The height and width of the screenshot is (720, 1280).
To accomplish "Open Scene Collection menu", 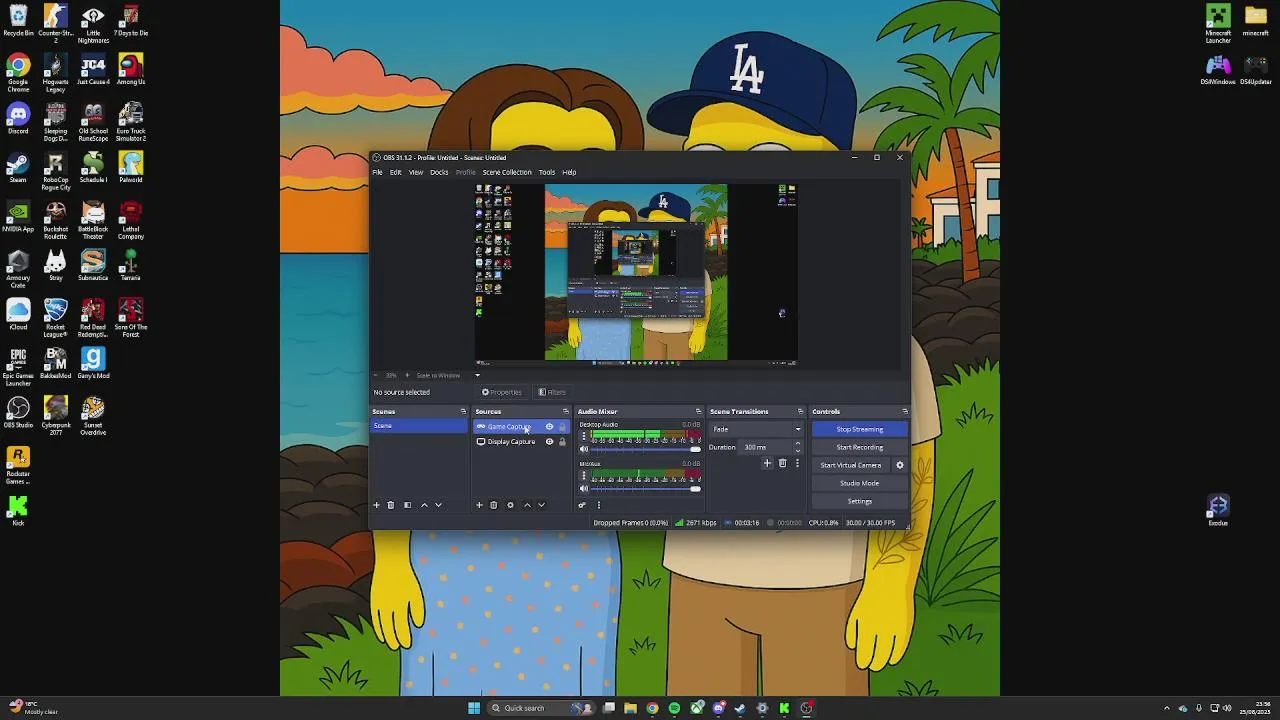I will click(x=507, y=172).
